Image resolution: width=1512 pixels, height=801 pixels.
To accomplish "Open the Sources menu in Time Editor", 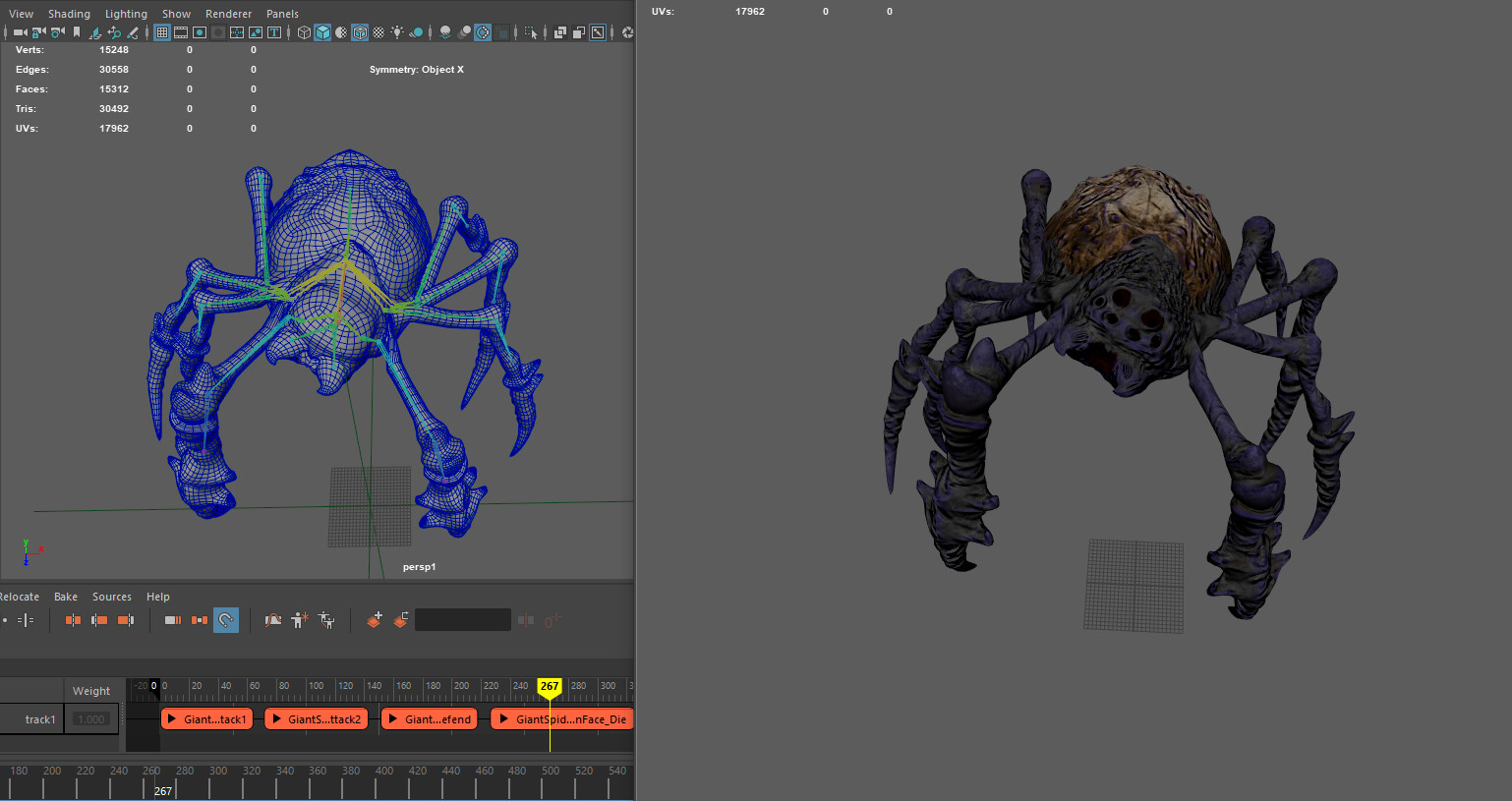I will pos(111,597).
